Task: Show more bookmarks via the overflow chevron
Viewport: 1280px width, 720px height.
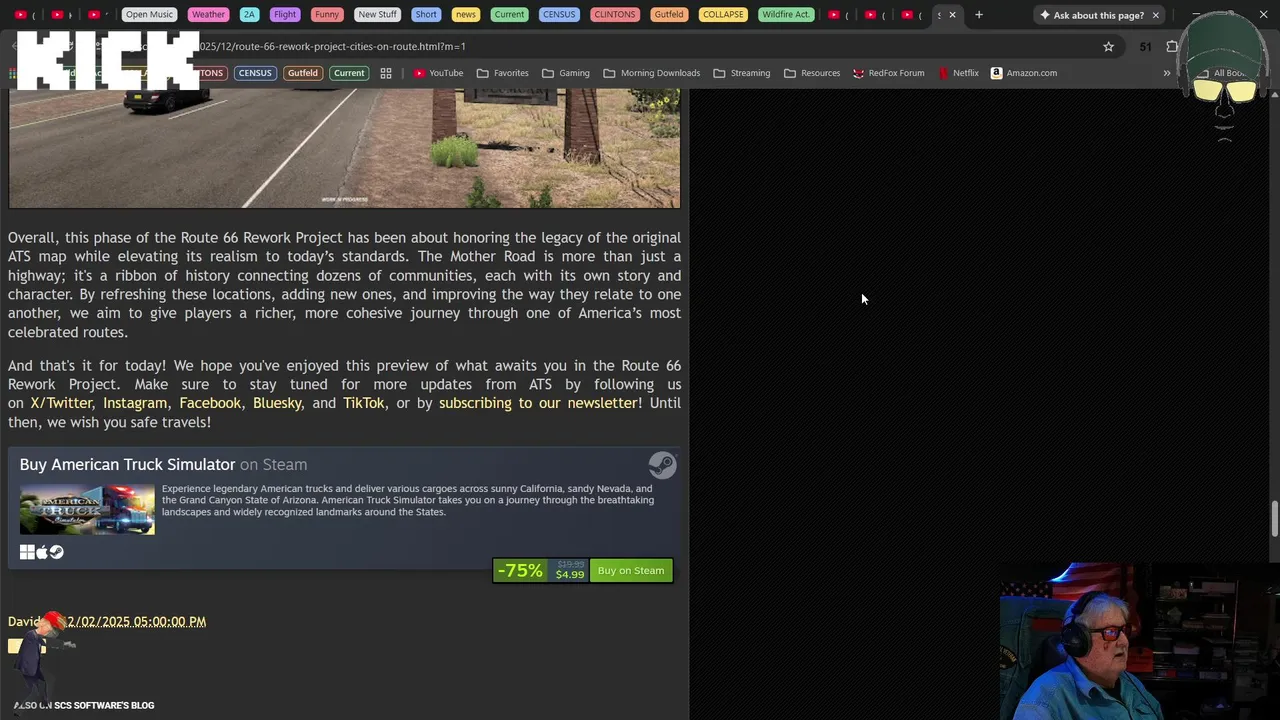Action: tap(1166, 73)
